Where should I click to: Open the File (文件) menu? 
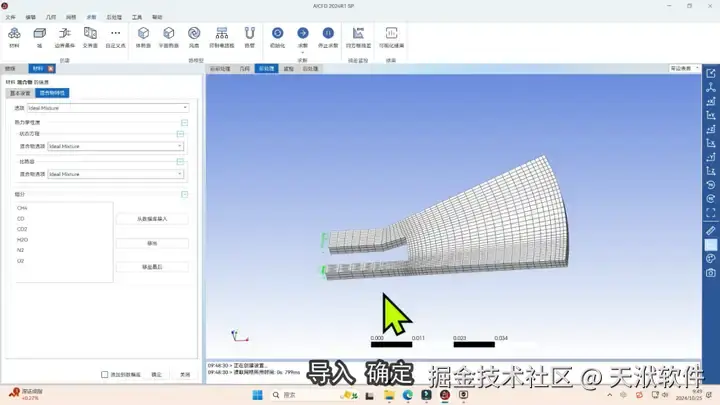click(x=11, y=17)
